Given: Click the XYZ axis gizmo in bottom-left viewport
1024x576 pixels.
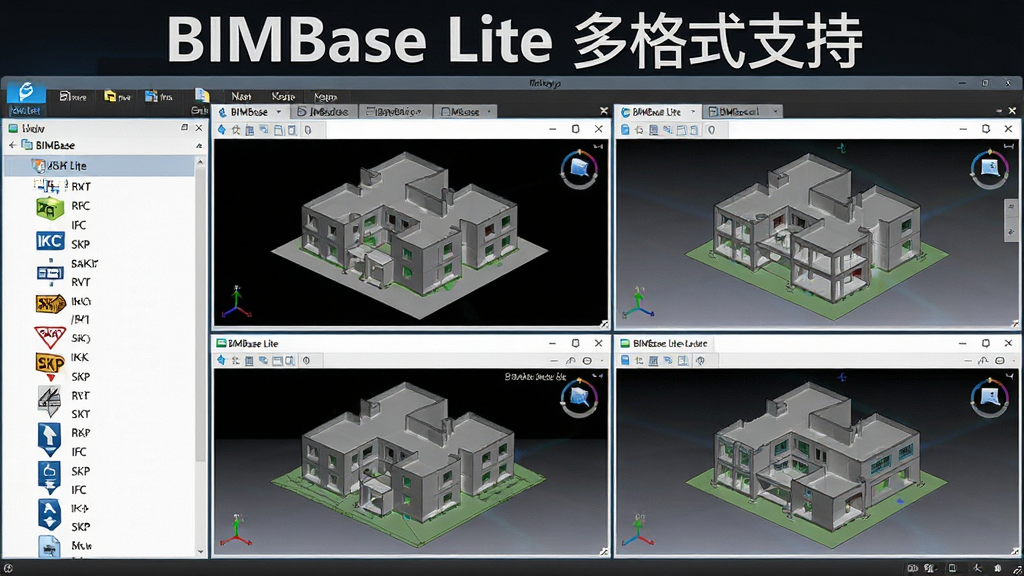Looking at the screenshot, I should click(x=236, y=530).
